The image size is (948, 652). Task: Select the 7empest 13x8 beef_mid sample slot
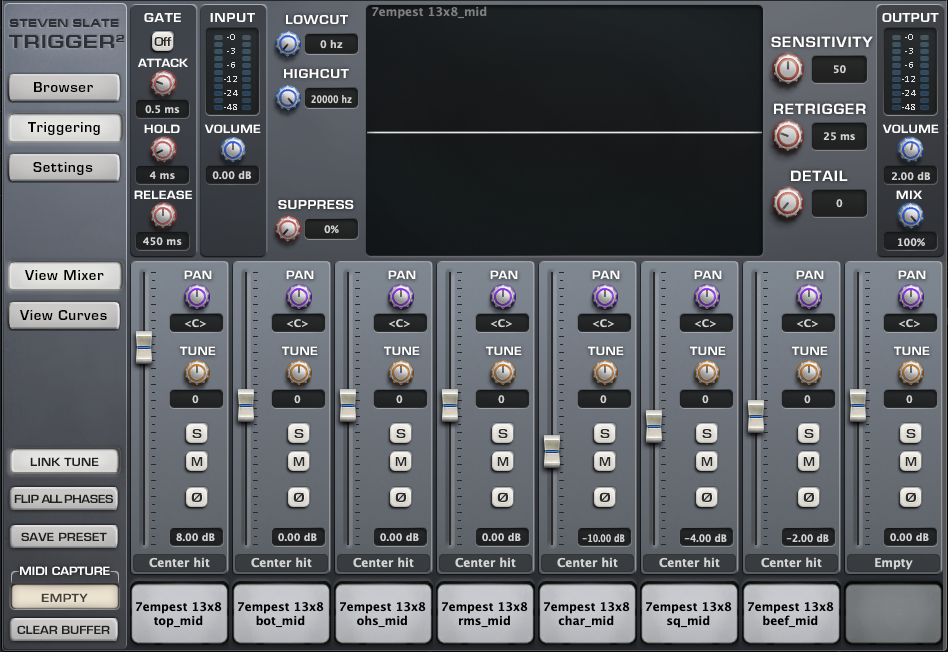(x=791, y=613)
